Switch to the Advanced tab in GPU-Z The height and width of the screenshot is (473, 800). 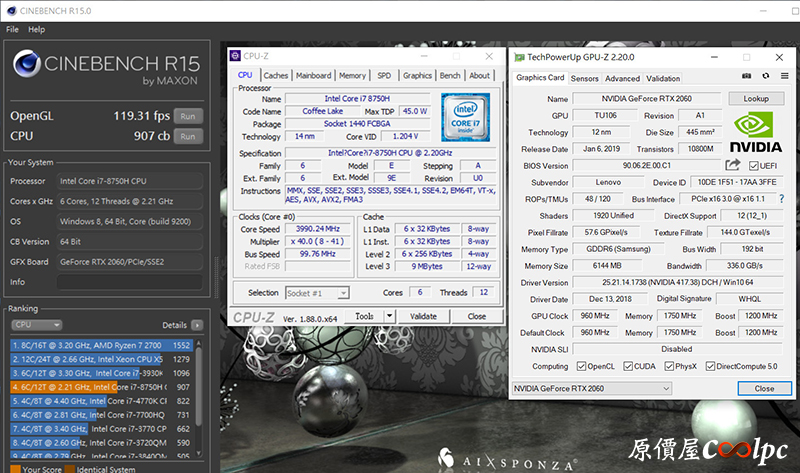pos(622,79)
